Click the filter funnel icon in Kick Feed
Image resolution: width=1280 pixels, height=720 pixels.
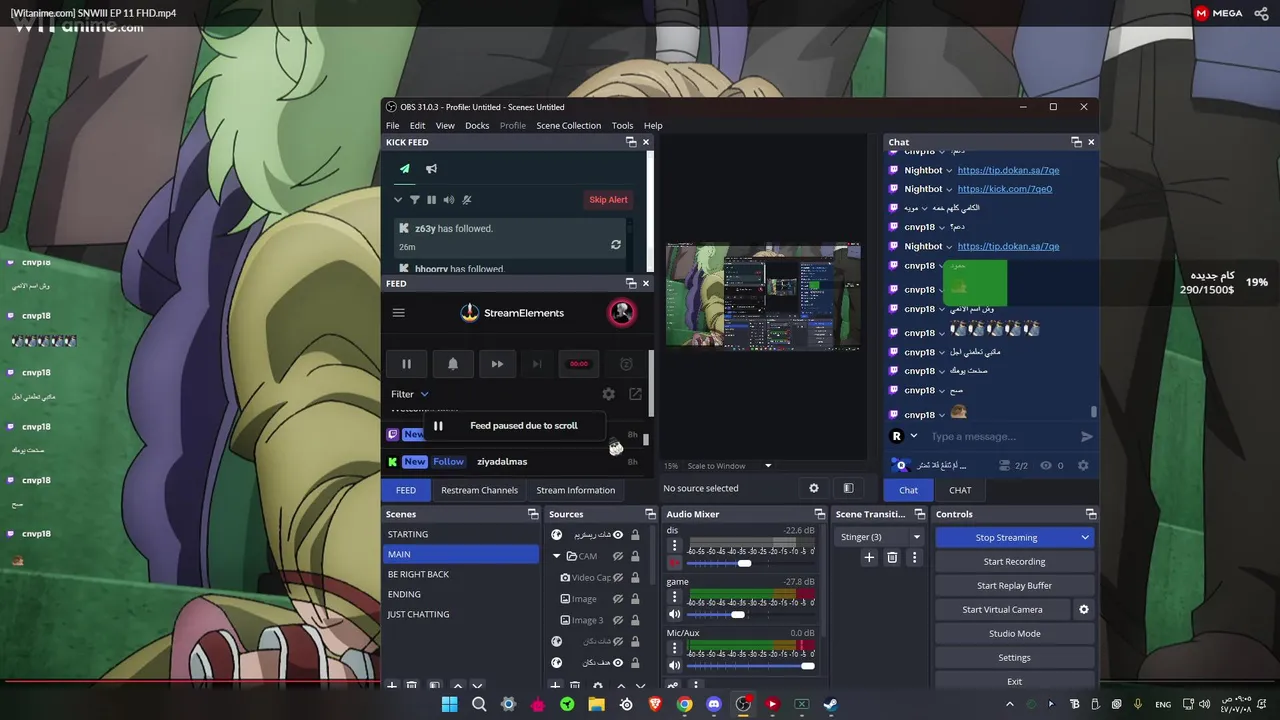pos(415,200)
